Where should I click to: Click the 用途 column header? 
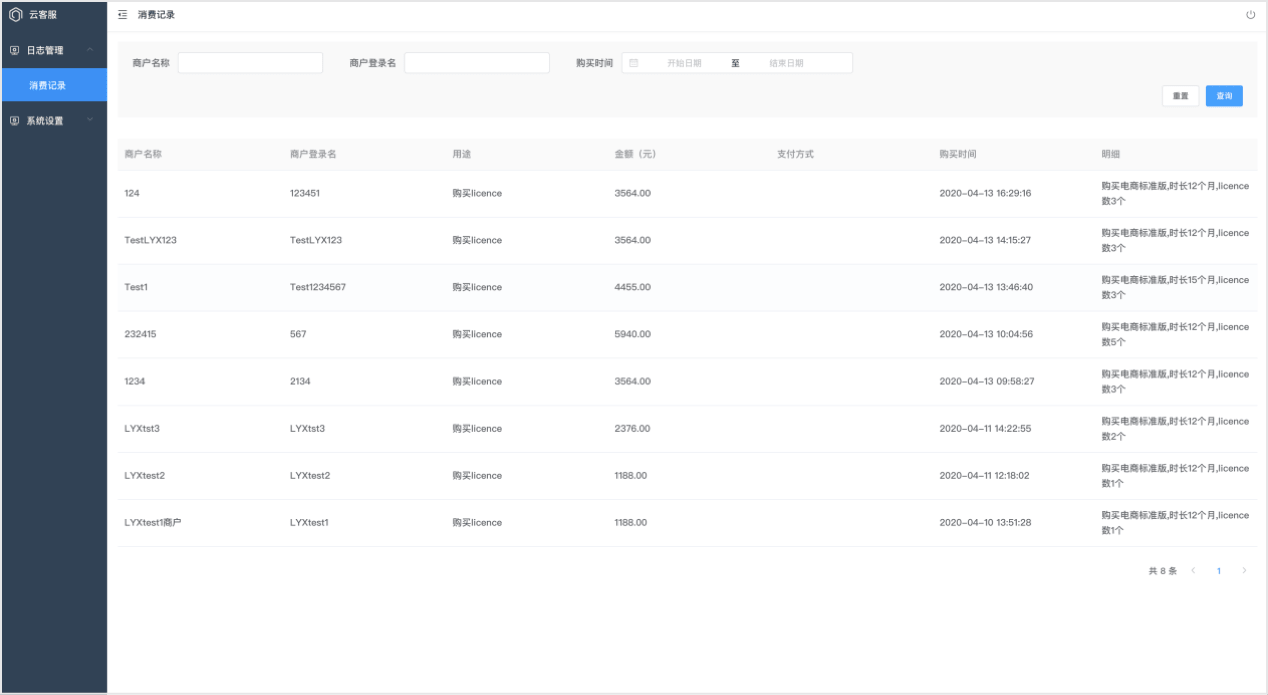462,155
